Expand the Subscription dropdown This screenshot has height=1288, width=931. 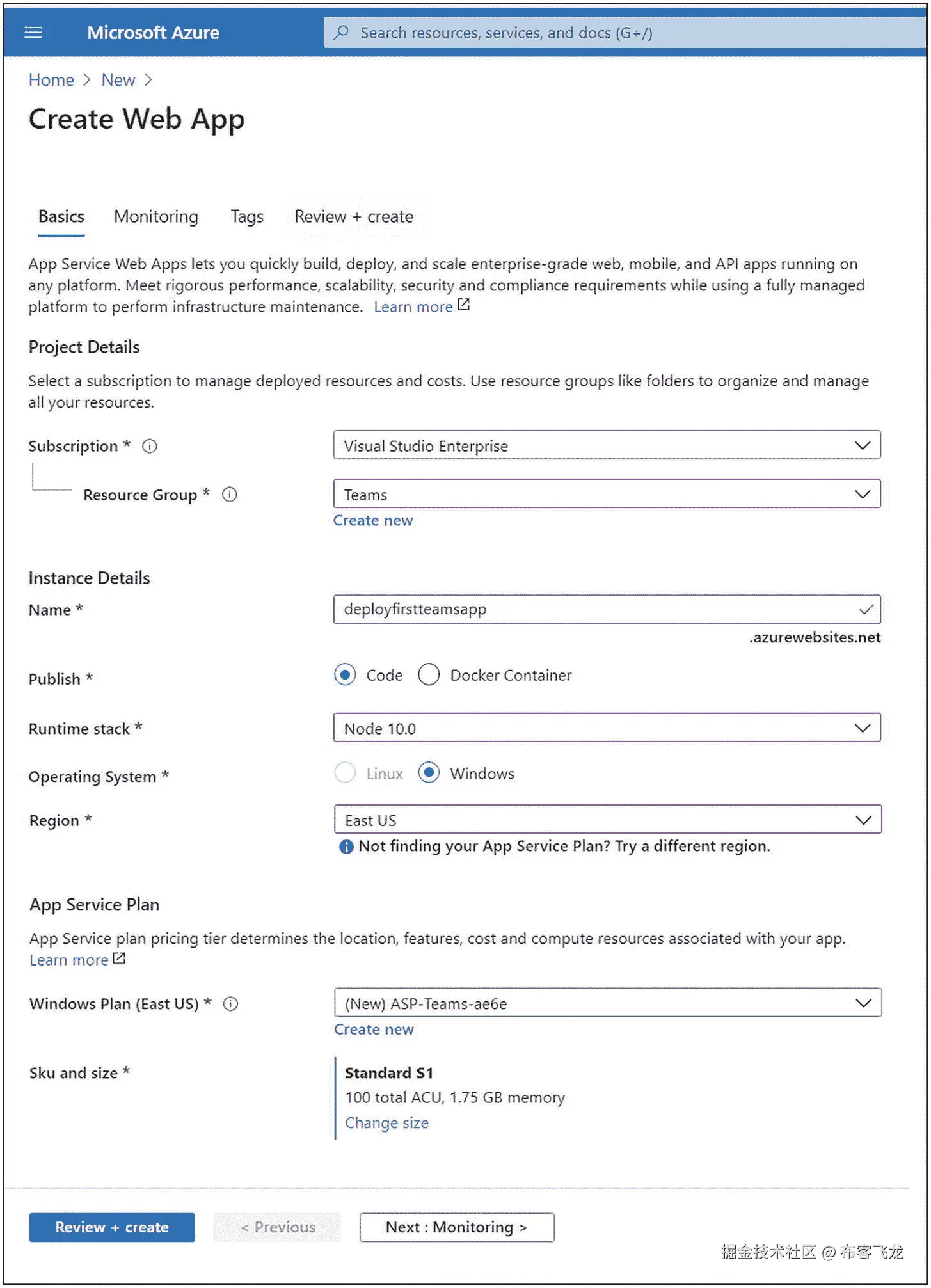tap(607, 445)
